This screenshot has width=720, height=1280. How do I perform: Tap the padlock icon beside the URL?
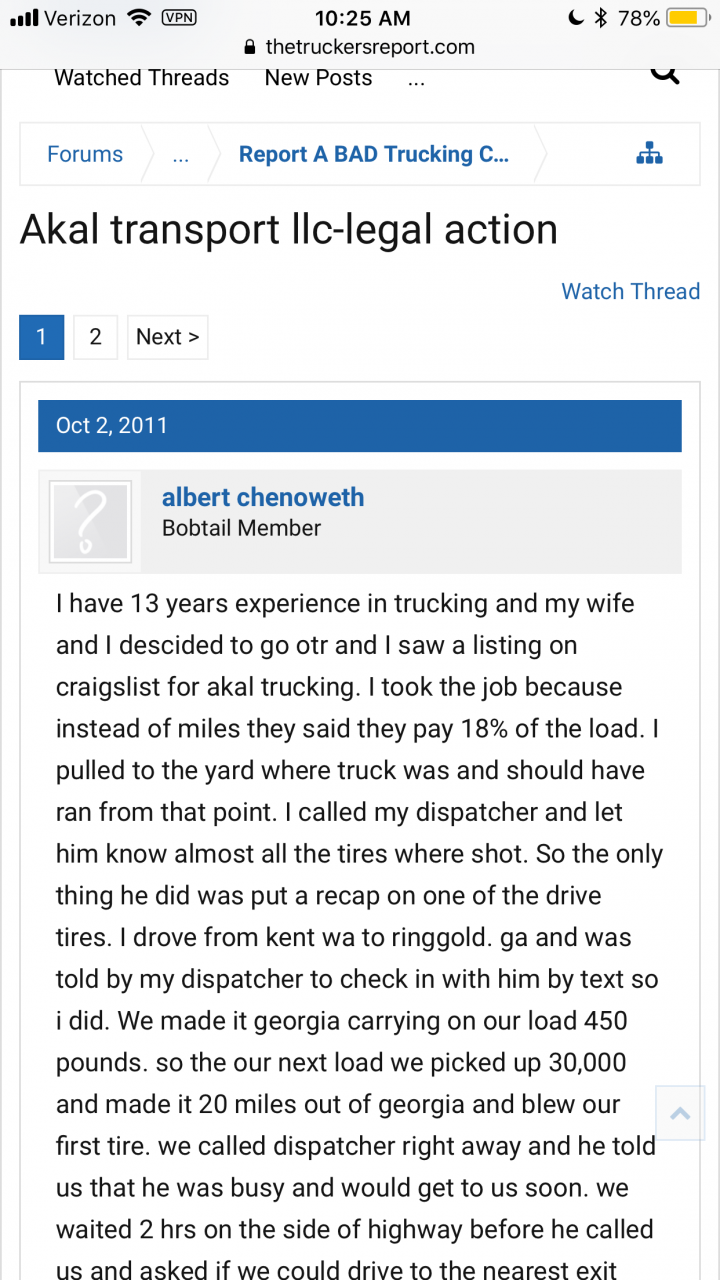click(251, 47)
